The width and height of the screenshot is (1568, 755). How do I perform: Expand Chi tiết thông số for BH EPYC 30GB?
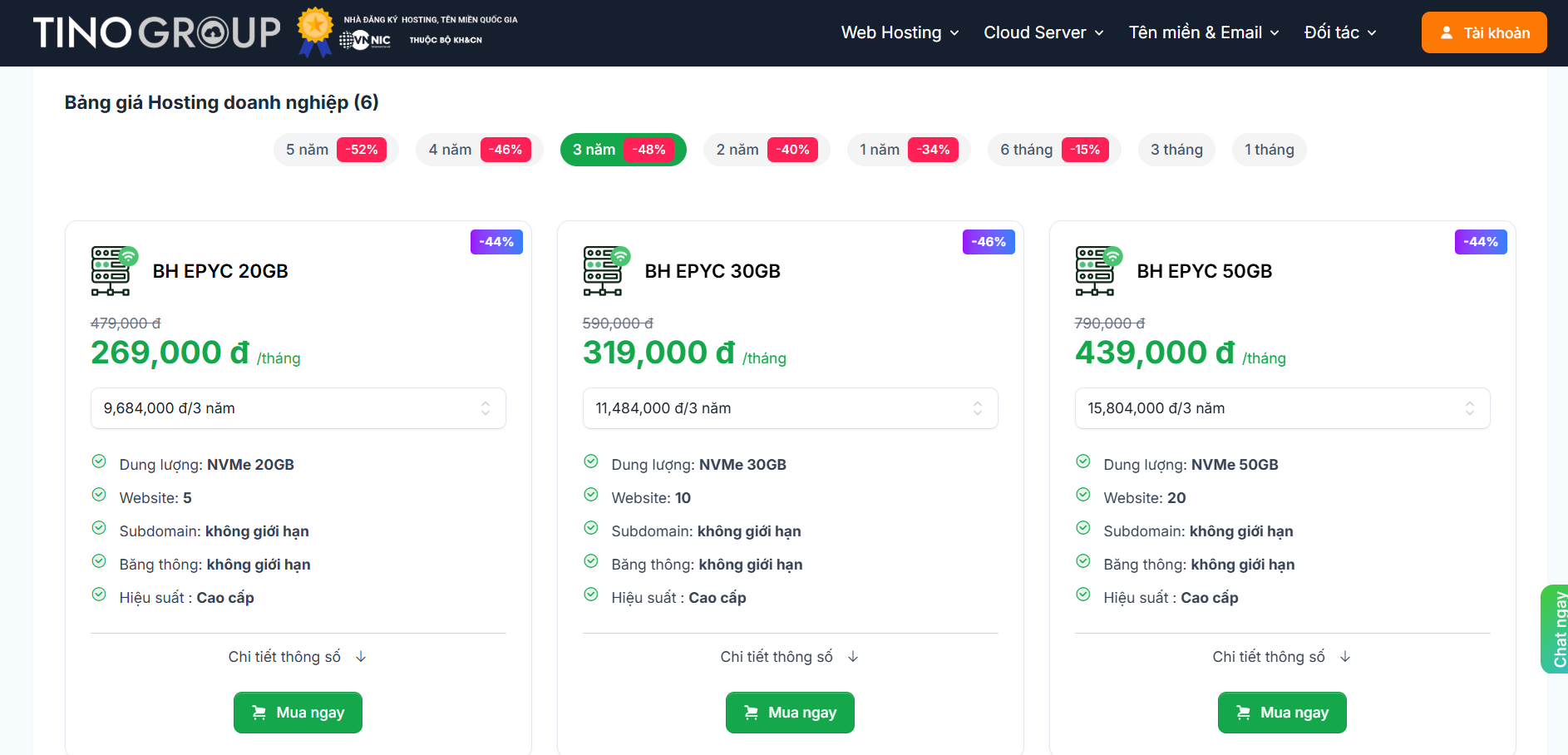point(789,657)
